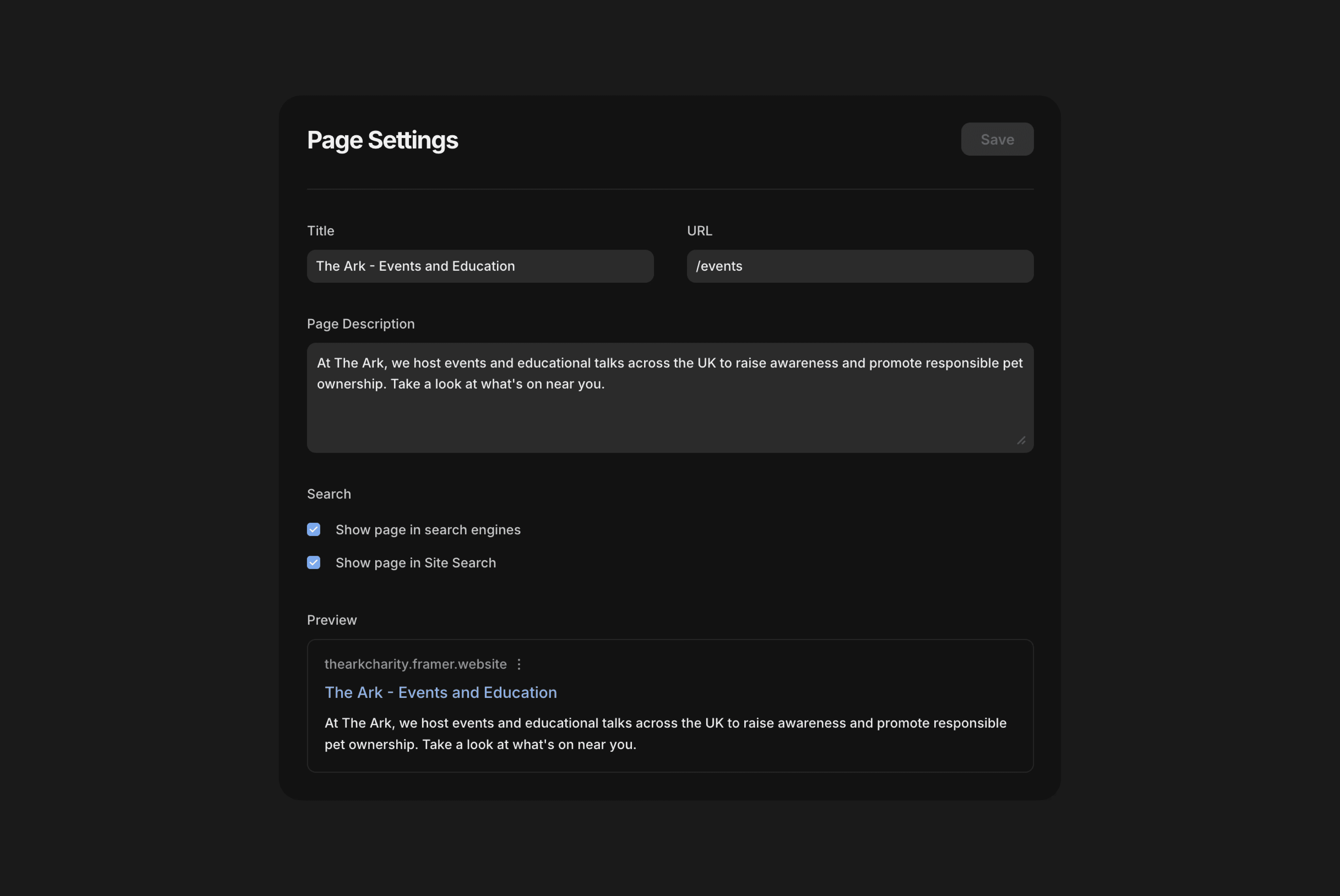1340x896 pixels.
Task: Focus the URL field containing /events
Action: tap(859, 266)
